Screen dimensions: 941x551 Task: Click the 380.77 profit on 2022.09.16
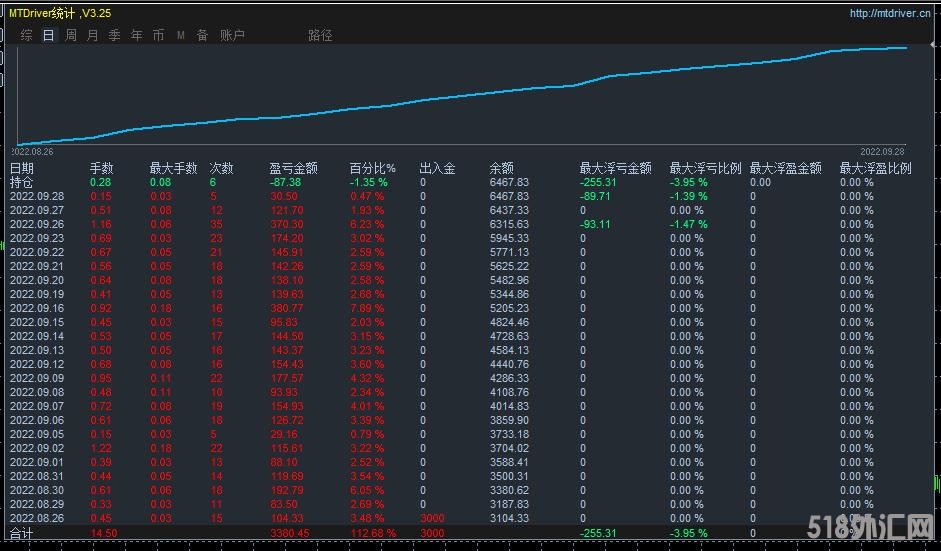click(x=287, y=308)
